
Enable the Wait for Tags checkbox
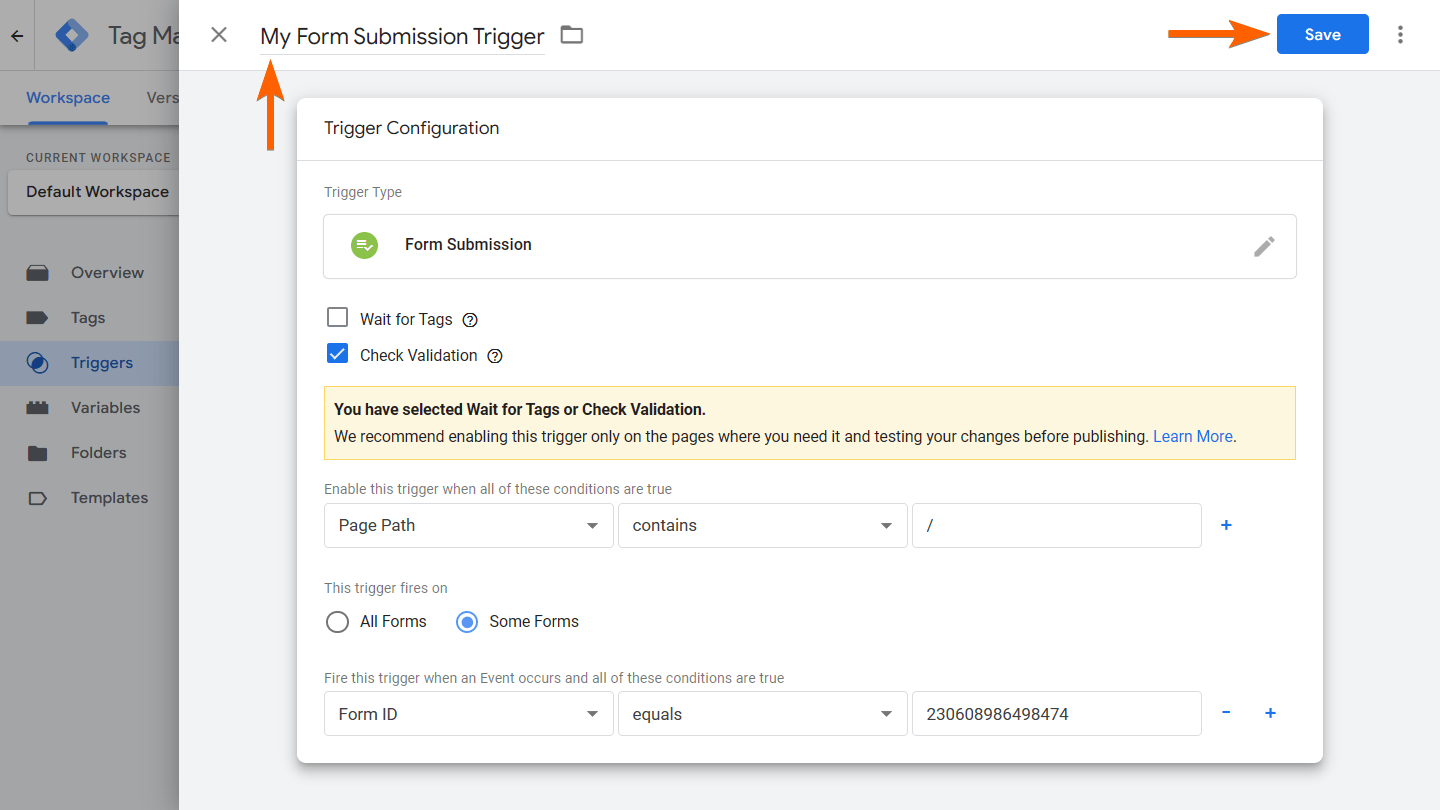(x=338, y=318)
